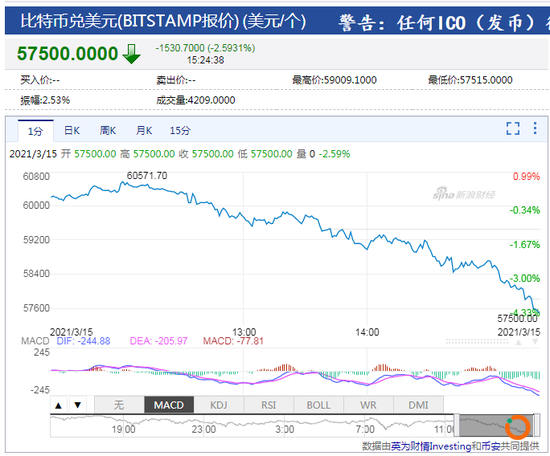This screenshot has width=550, height=456.
Task: Click the left handle of range selector
Action: (457, 425)
